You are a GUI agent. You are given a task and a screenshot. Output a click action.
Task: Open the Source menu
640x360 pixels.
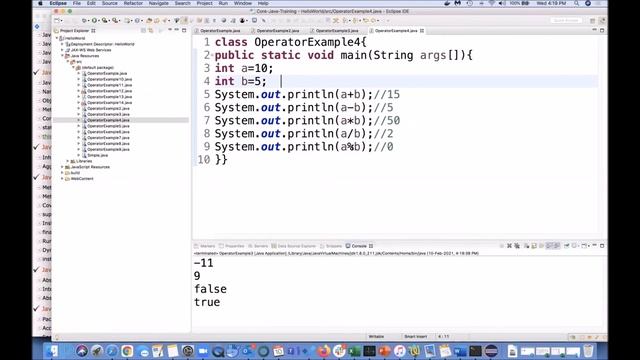coord(109,3)
